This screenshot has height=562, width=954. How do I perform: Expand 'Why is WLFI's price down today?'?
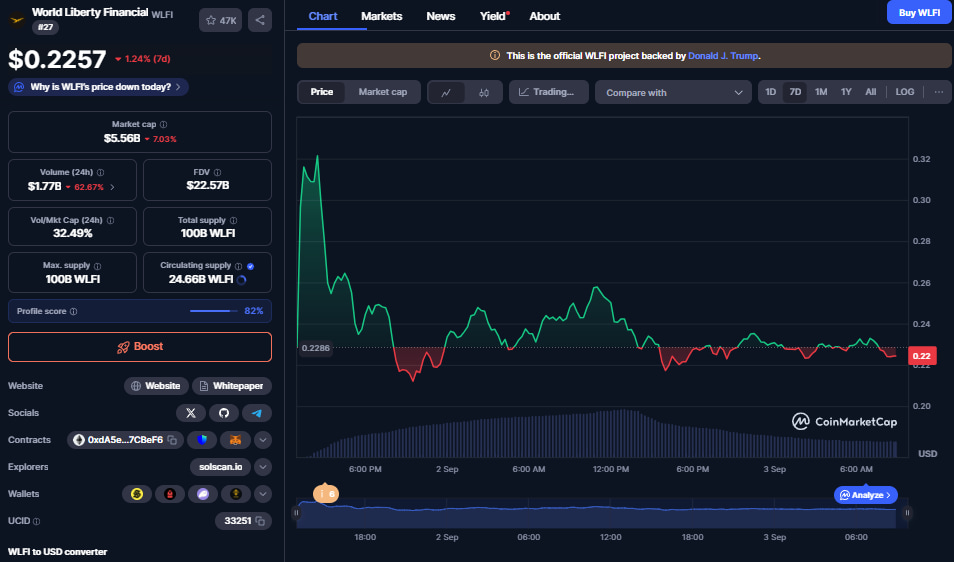(x=98, y=87)
